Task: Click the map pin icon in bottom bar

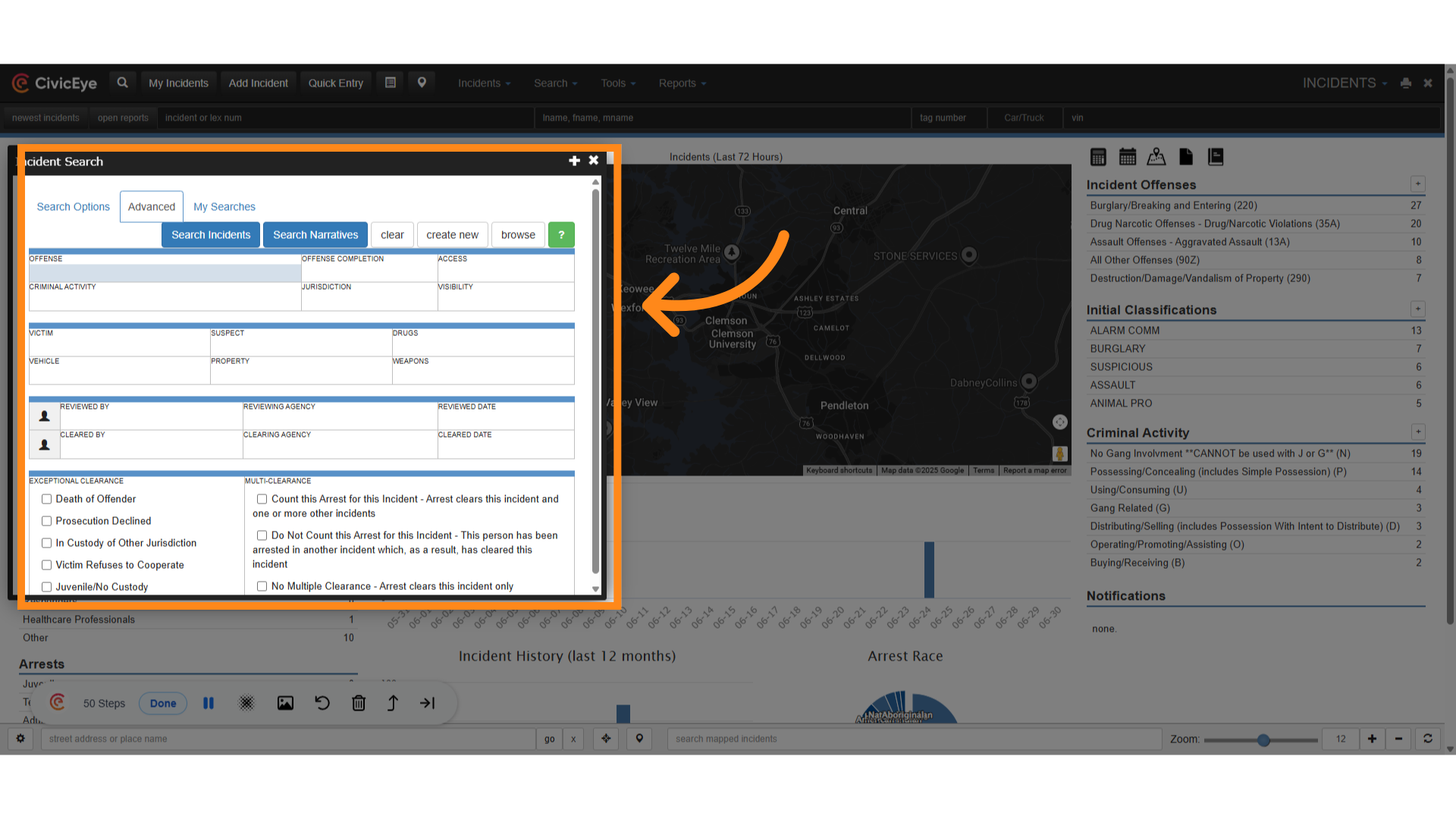Action: [x=639, y=739]
